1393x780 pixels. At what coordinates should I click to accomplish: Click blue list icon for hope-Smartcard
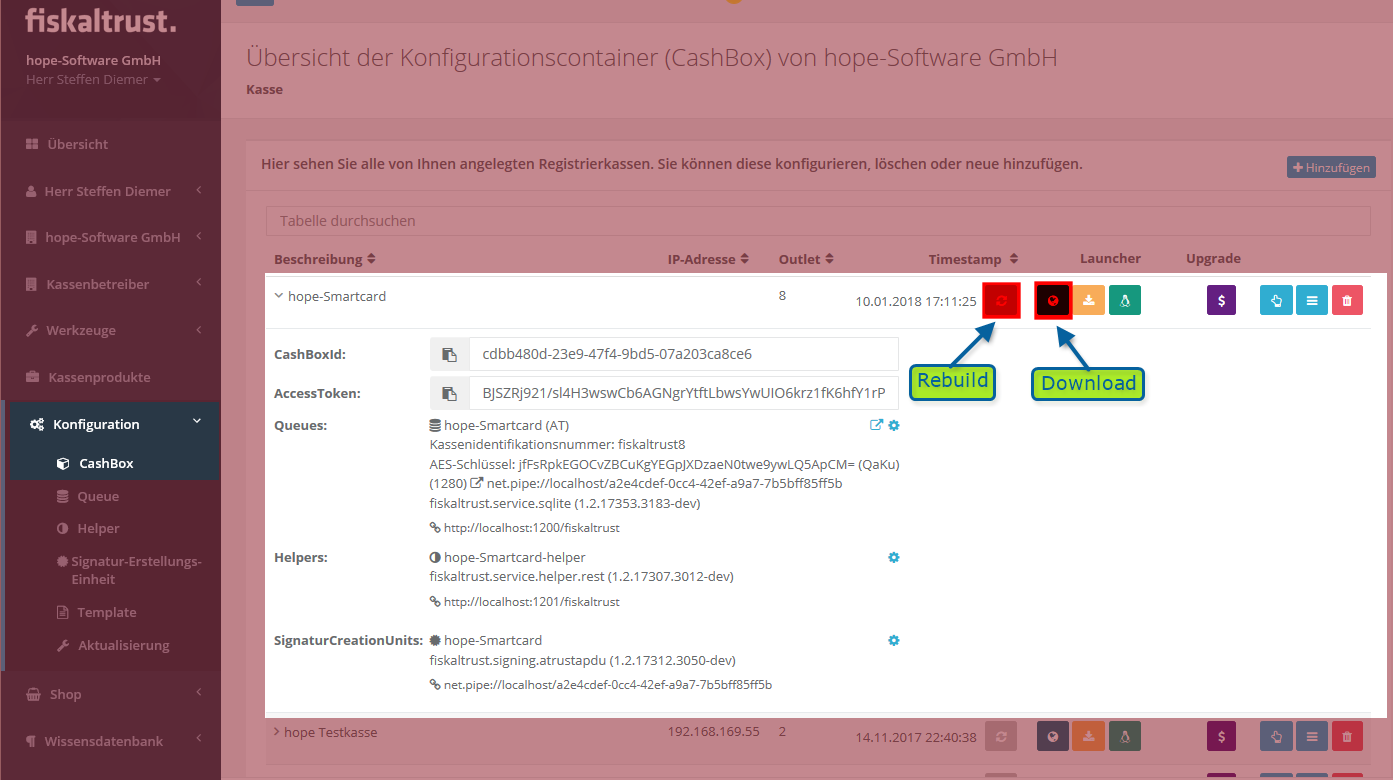(x=1312, y=300)
